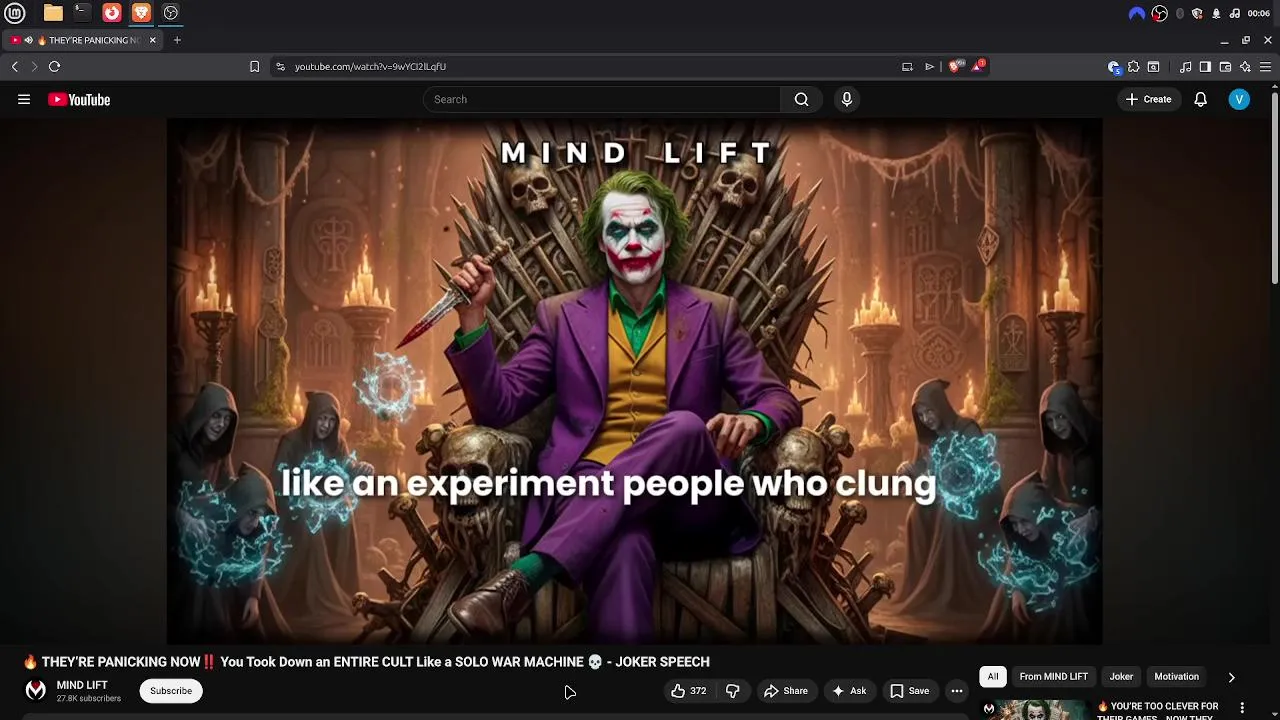Go forward in browser history
Screen dimensions: 1280x720
tap(34, 66)
